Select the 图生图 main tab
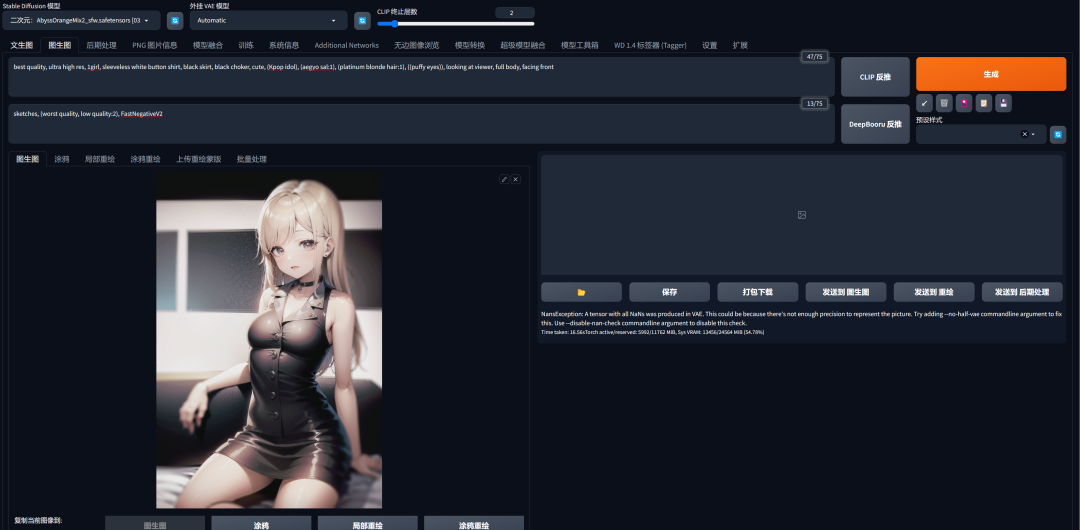This screenshot has height=530, width=1080. click(x=60, y=45)
